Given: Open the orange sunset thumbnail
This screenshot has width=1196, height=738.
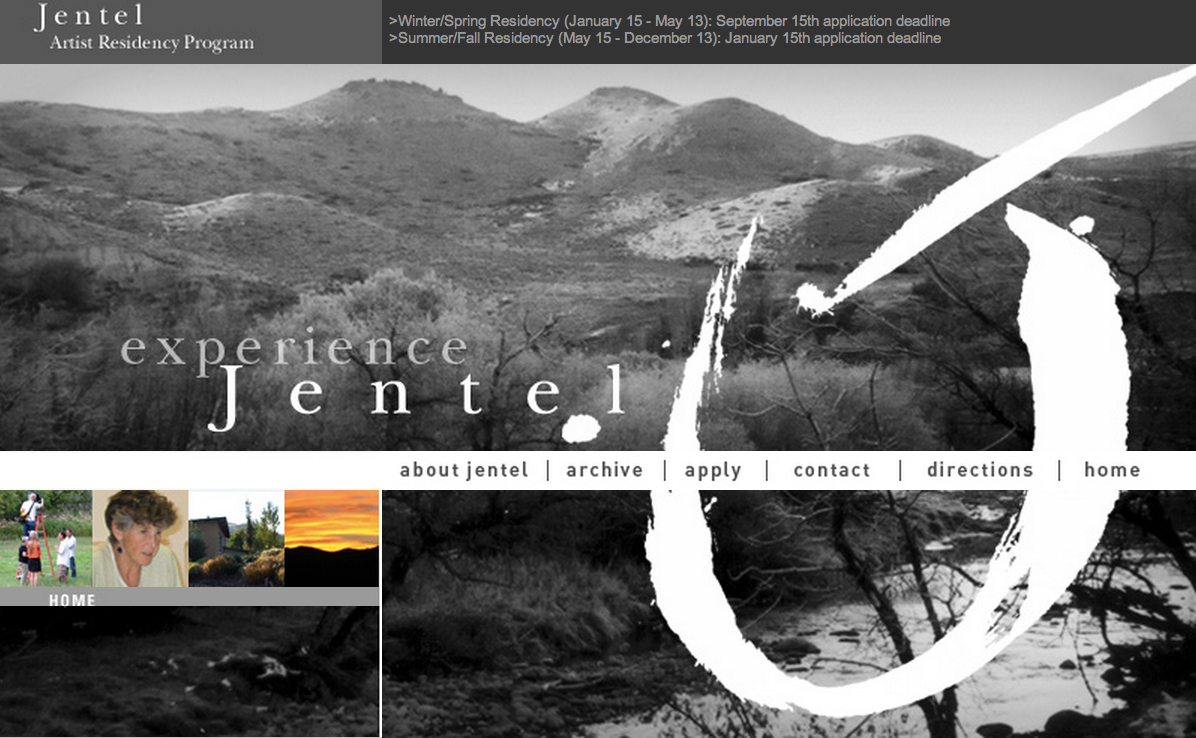Looking at the screenshot, I should pos(332,538).
